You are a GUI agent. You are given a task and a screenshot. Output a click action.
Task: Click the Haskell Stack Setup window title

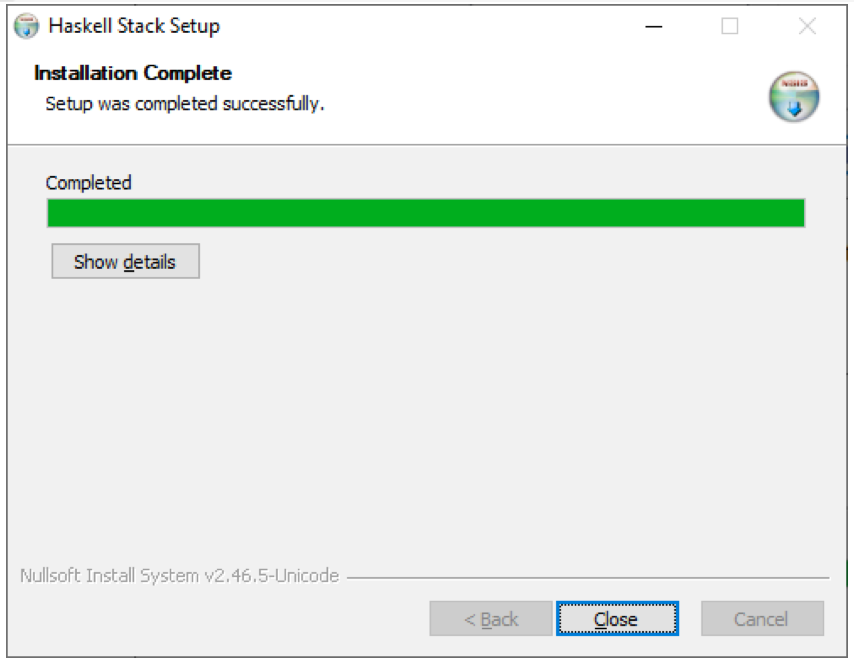tap(134, 26)
